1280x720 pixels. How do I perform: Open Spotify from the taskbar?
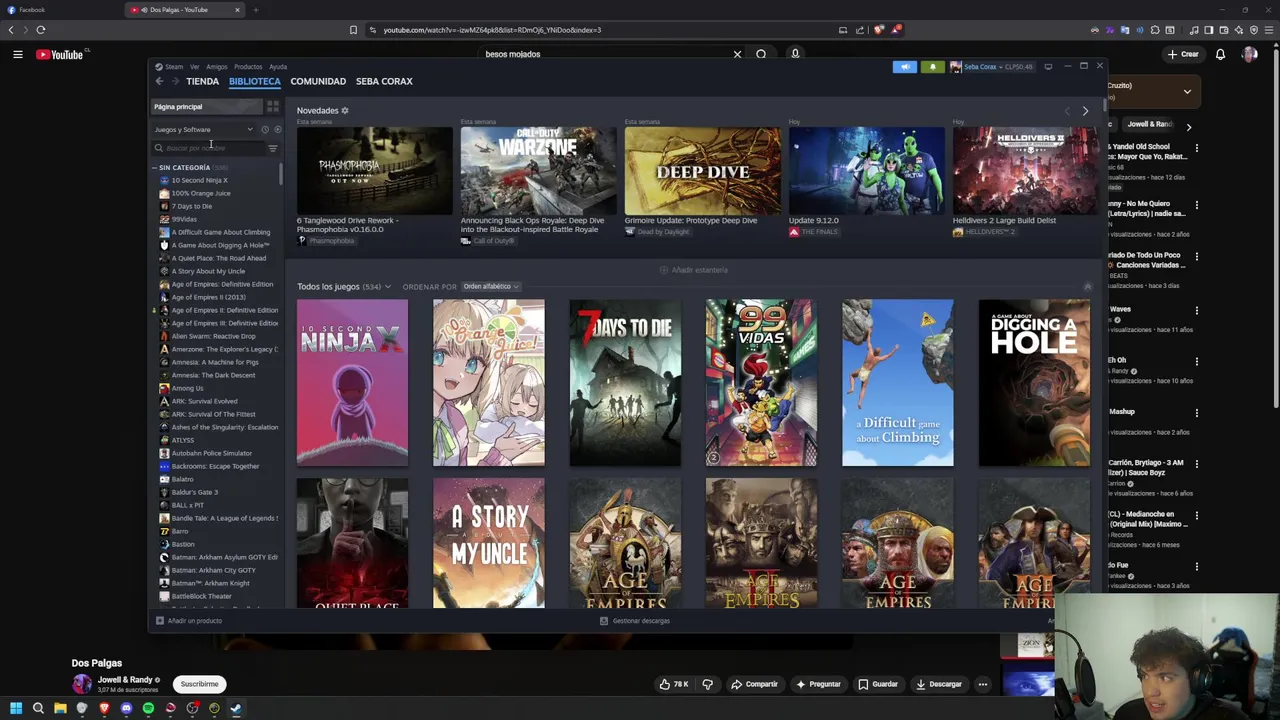(x=148, y=708)
